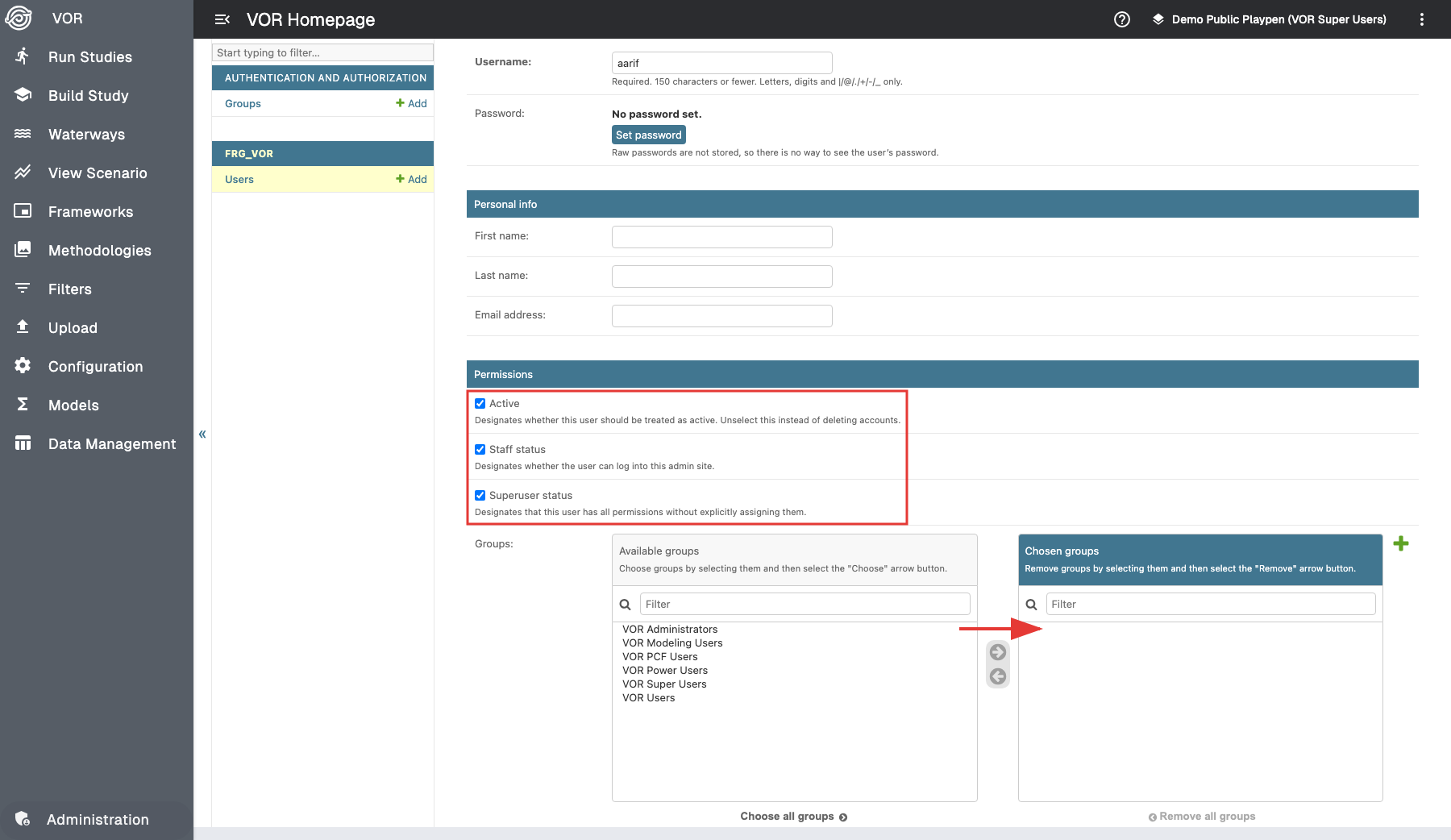Viewport: 1451px width, 840px height.
Task: Click the Choose right-arrow button
Action: pos(997,652)
